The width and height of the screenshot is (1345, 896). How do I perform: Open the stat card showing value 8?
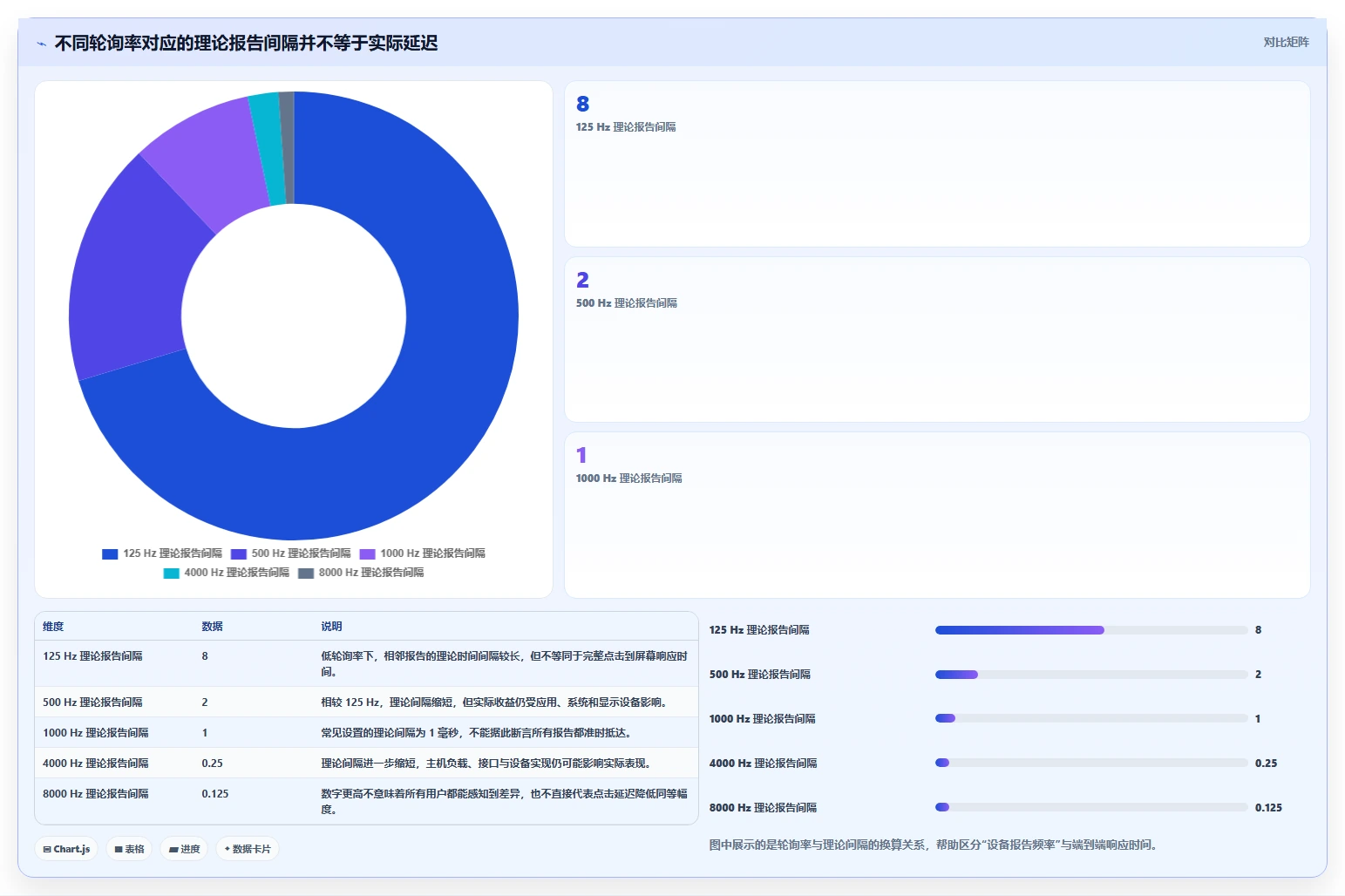937,164
